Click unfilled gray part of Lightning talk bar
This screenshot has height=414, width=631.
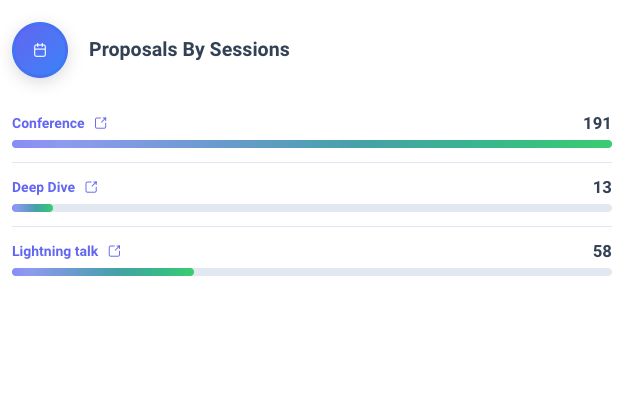click(403, 272)
